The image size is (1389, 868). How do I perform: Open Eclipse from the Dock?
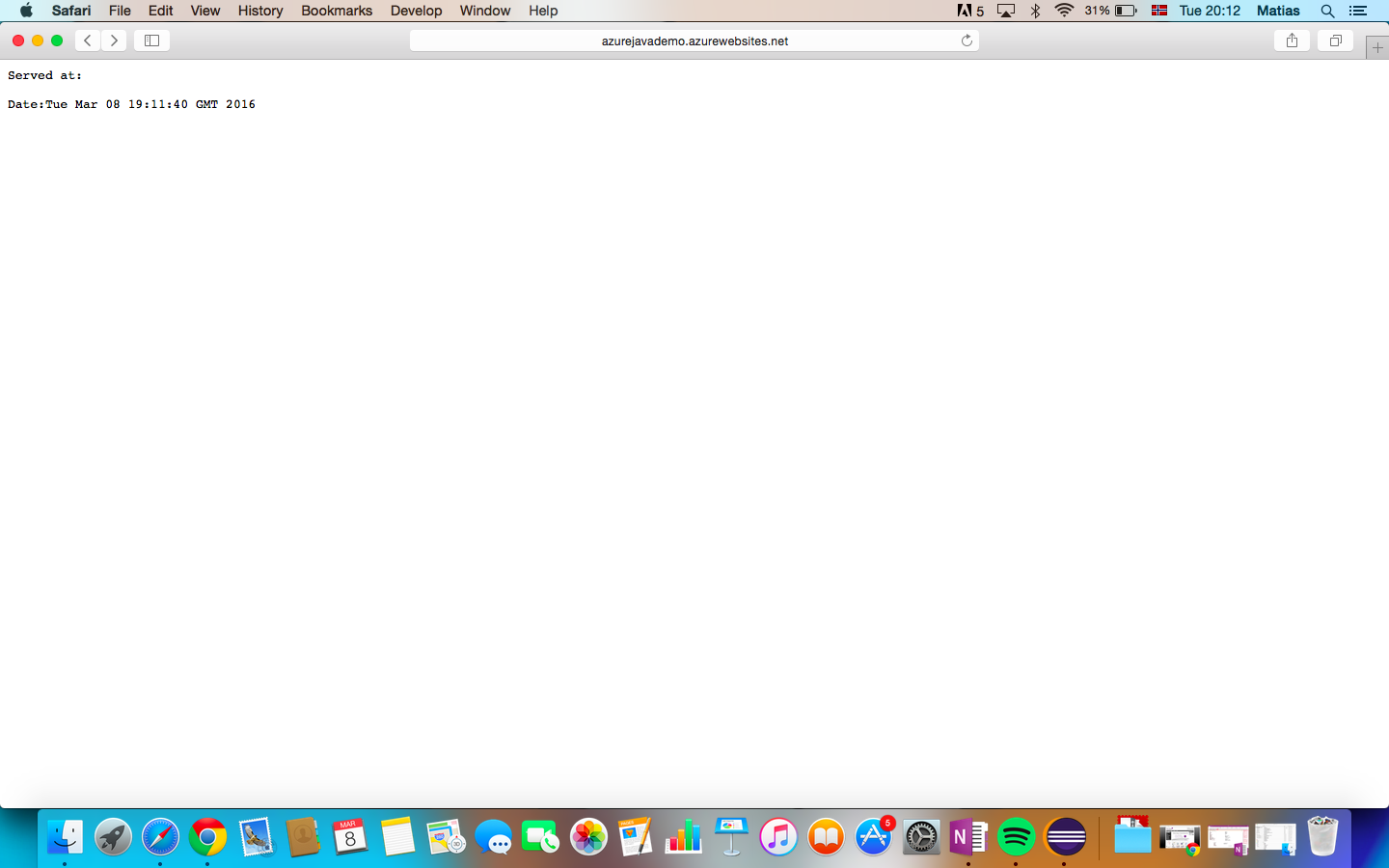coord(1064,836)
